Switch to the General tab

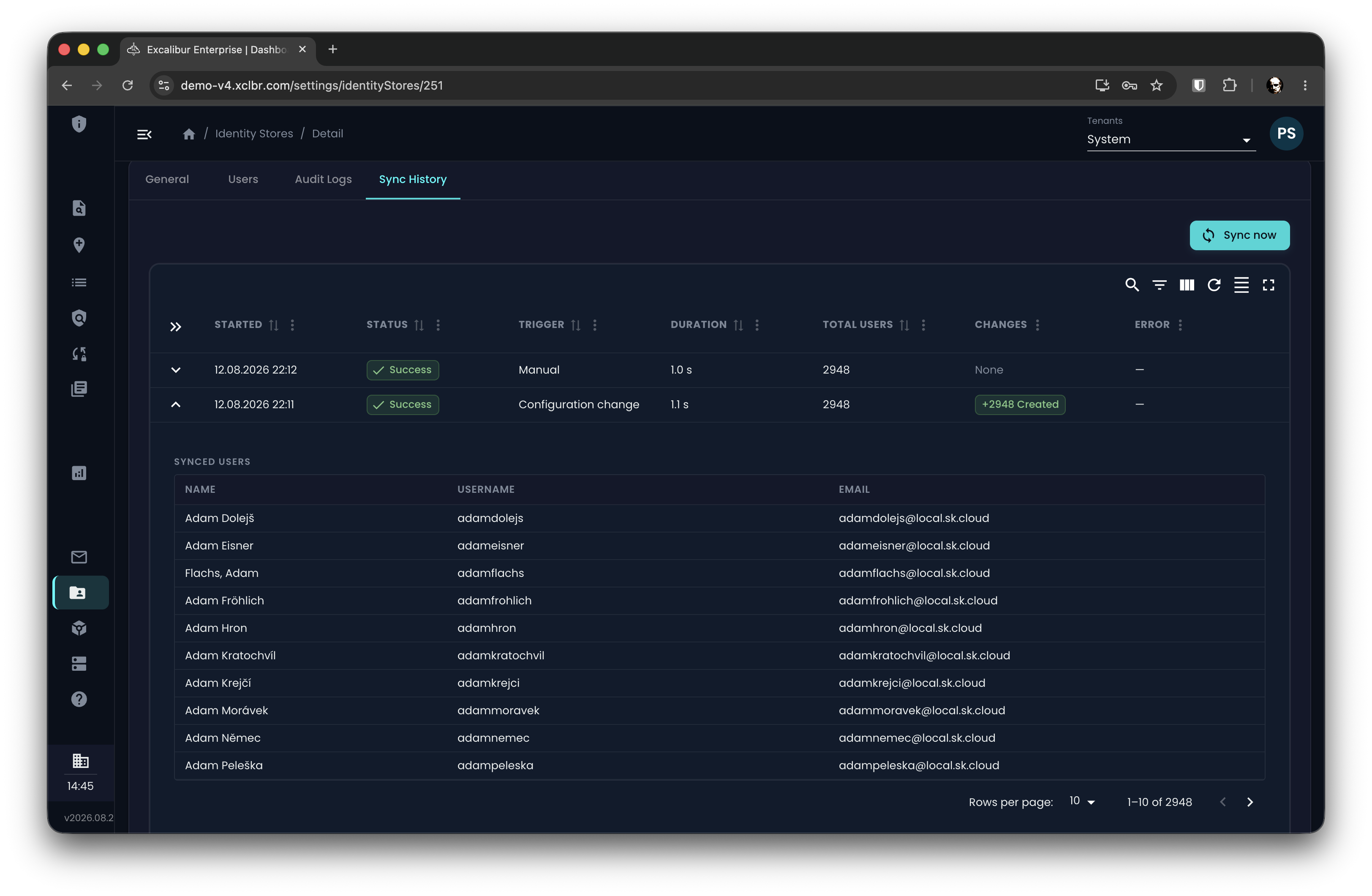(166, 180)
